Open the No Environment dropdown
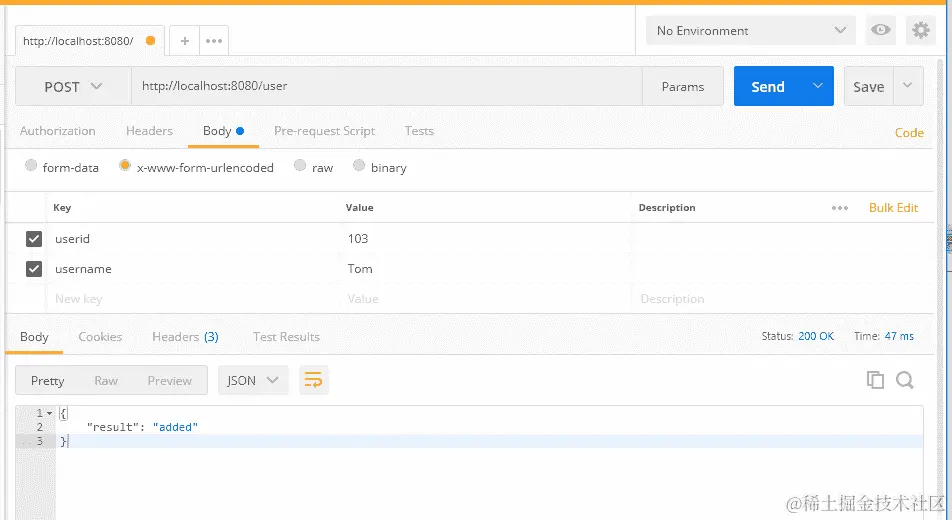The image size is (952, 520). (750, 30)
